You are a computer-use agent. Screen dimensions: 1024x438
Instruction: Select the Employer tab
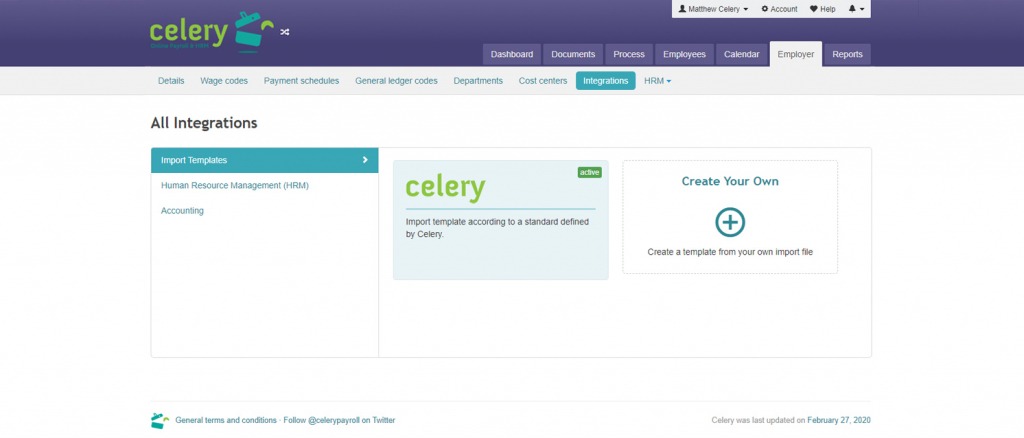(x=795, y=54)
